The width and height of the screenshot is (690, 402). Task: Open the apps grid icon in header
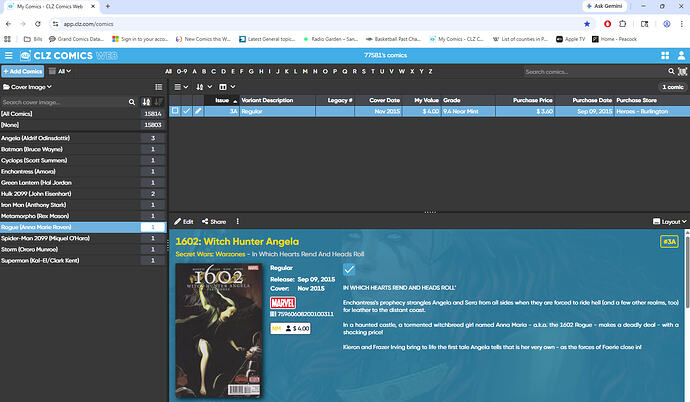click(x=665, y=55)
